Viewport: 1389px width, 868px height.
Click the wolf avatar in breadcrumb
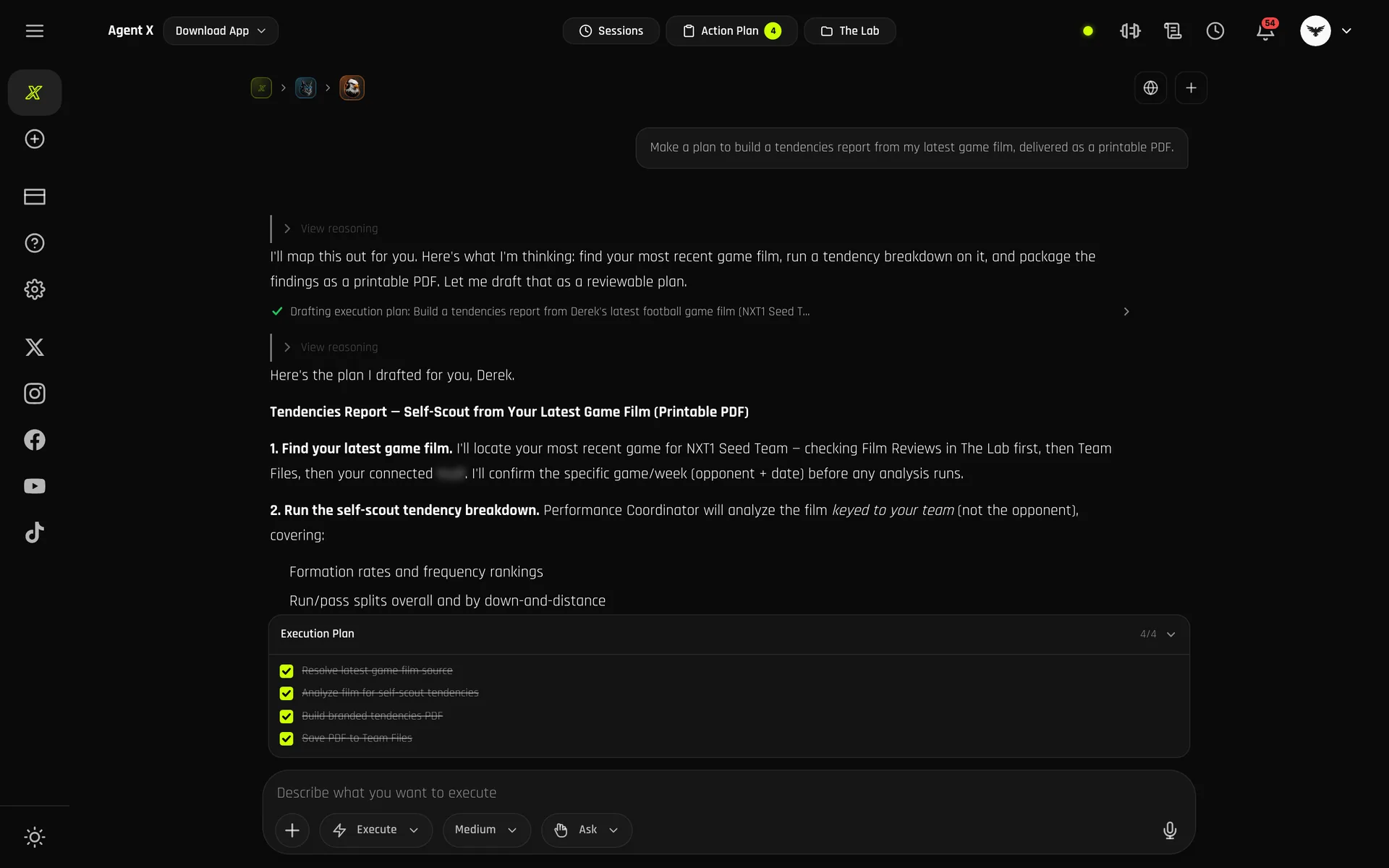pyautogui.click(x=306, y=88)
